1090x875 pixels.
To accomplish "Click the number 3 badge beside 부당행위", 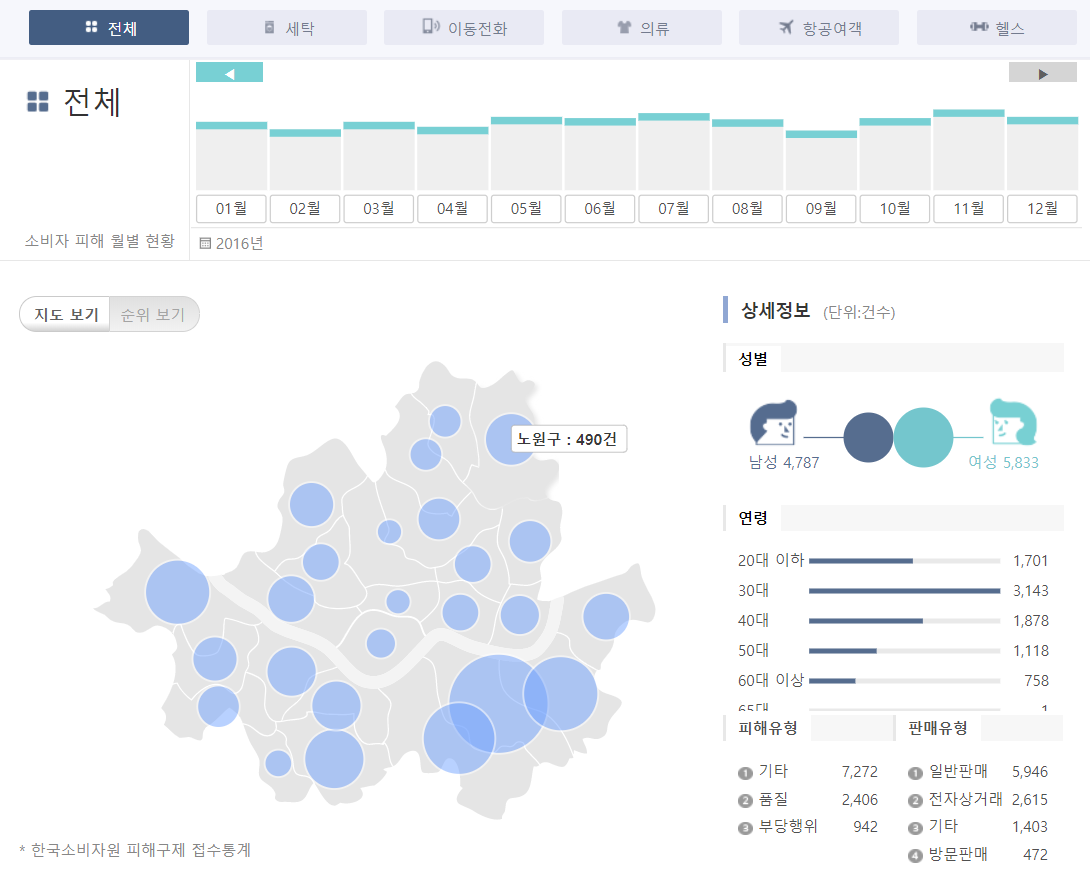I will pyautogui.click(x=745, y=828).
